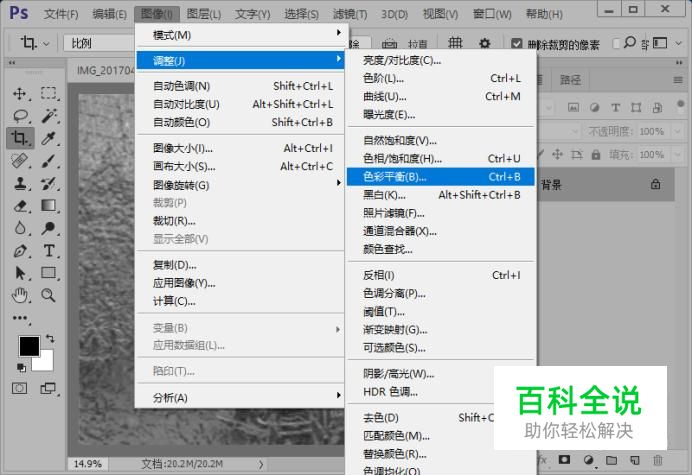
Task: Select the Eyedropper tool
Action: 49,138
